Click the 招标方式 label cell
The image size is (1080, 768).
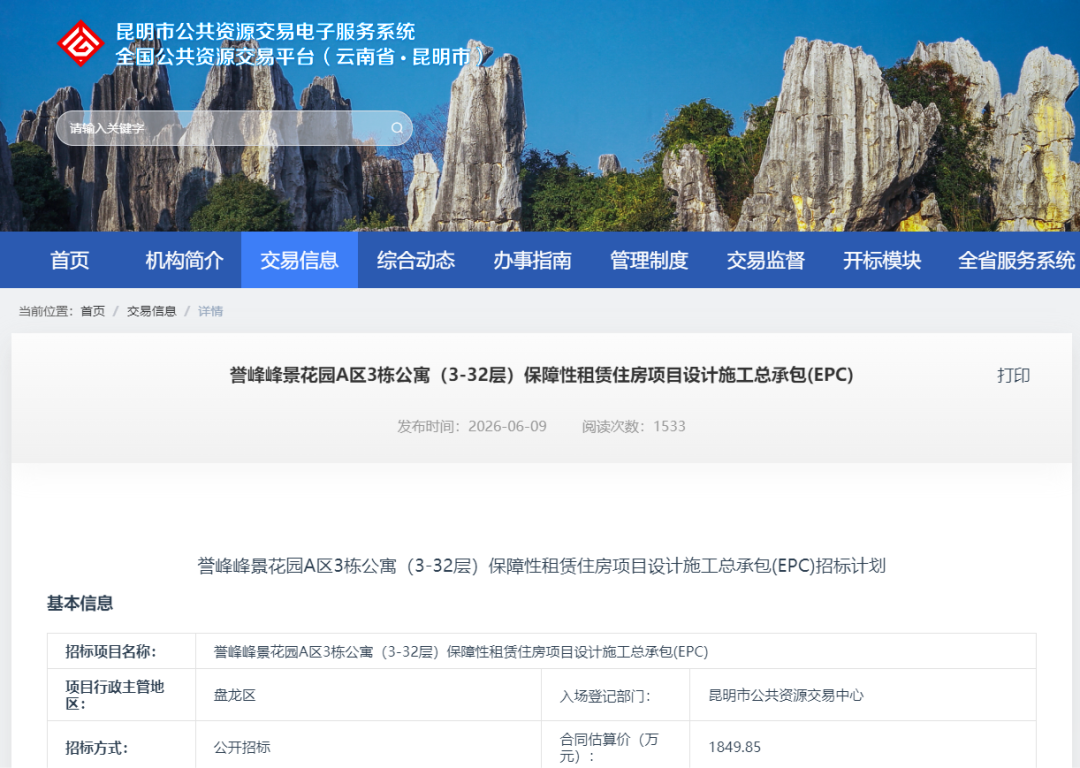pos(121,747)
